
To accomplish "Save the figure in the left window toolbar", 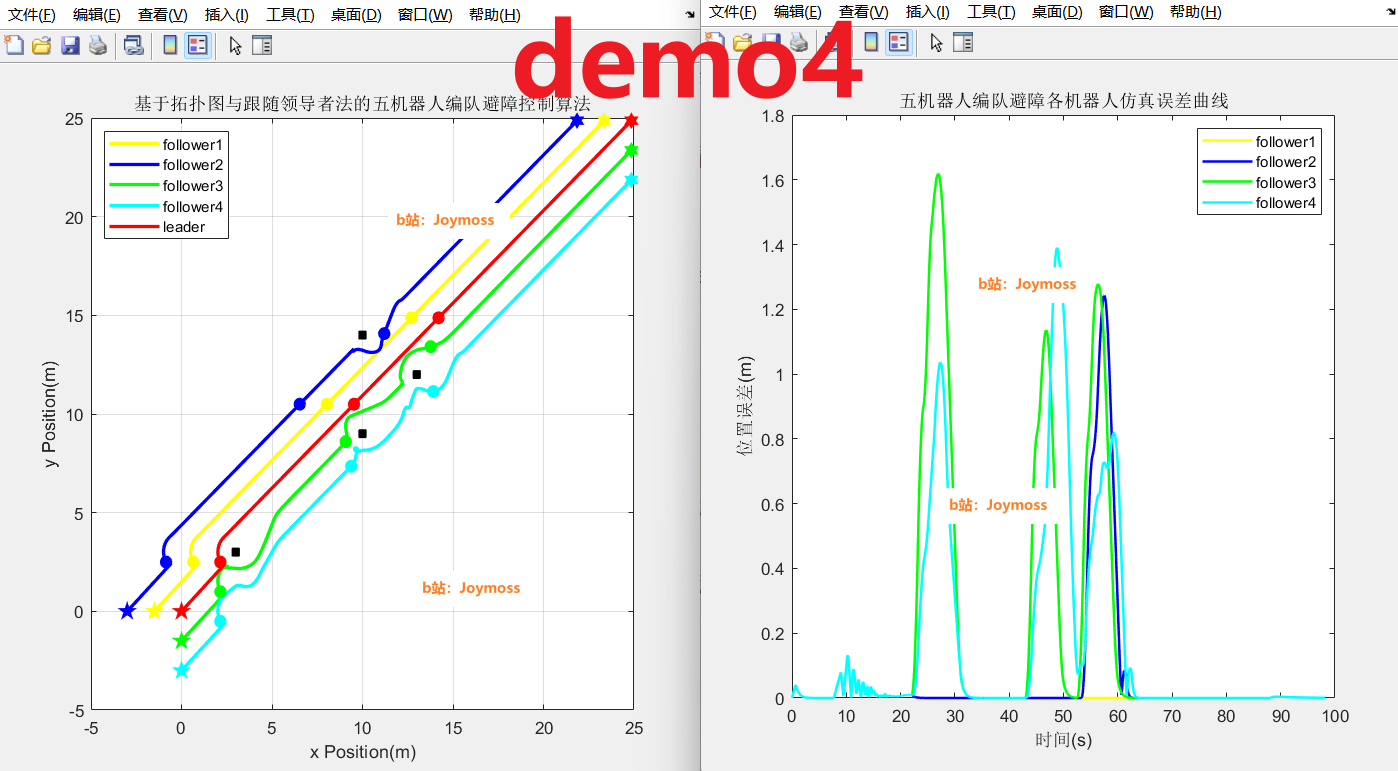I will pyautogui.click(x=70, y=45).
